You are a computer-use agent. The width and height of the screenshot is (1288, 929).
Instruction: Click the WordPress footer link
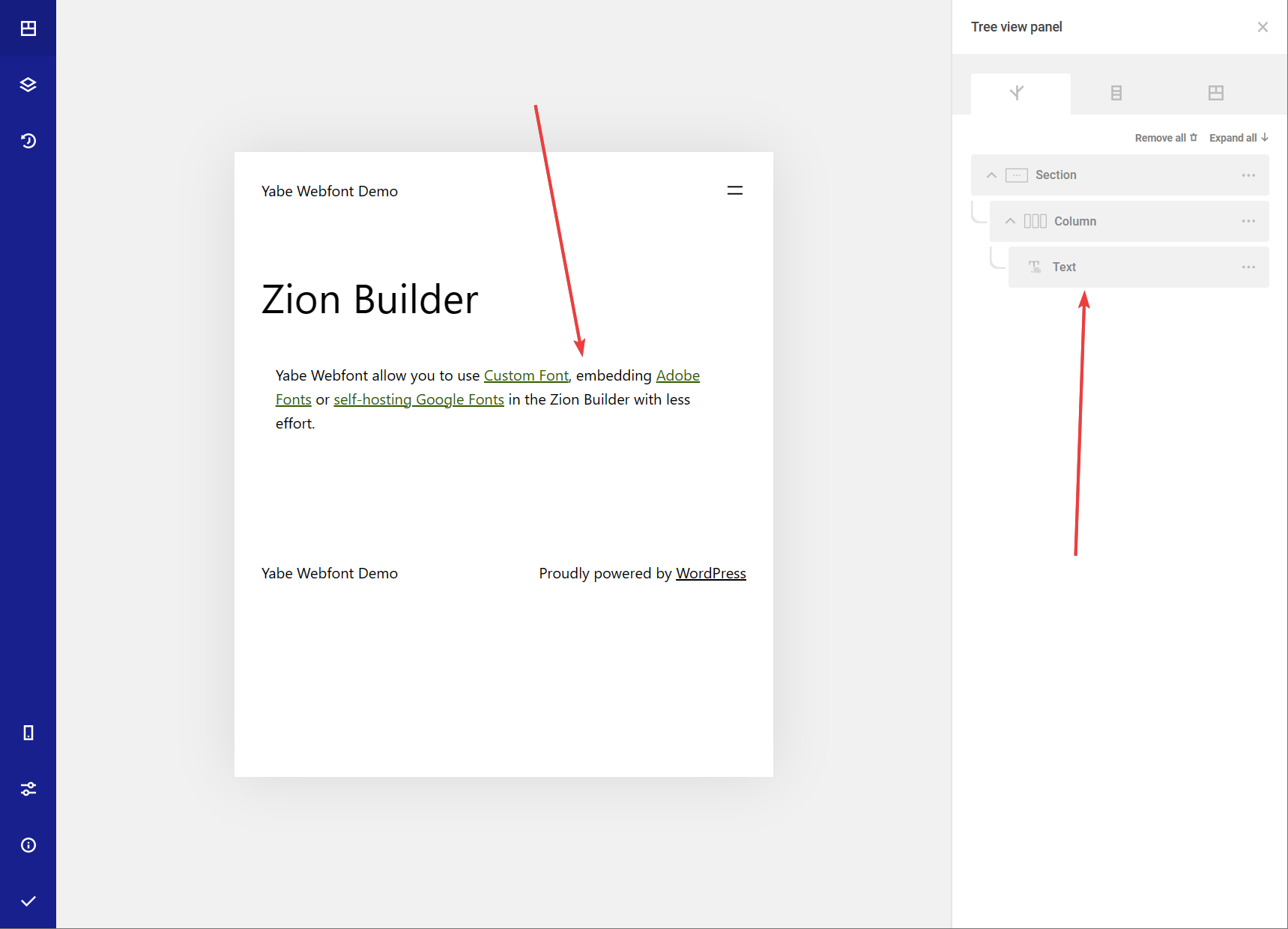(x=711, y=573)
